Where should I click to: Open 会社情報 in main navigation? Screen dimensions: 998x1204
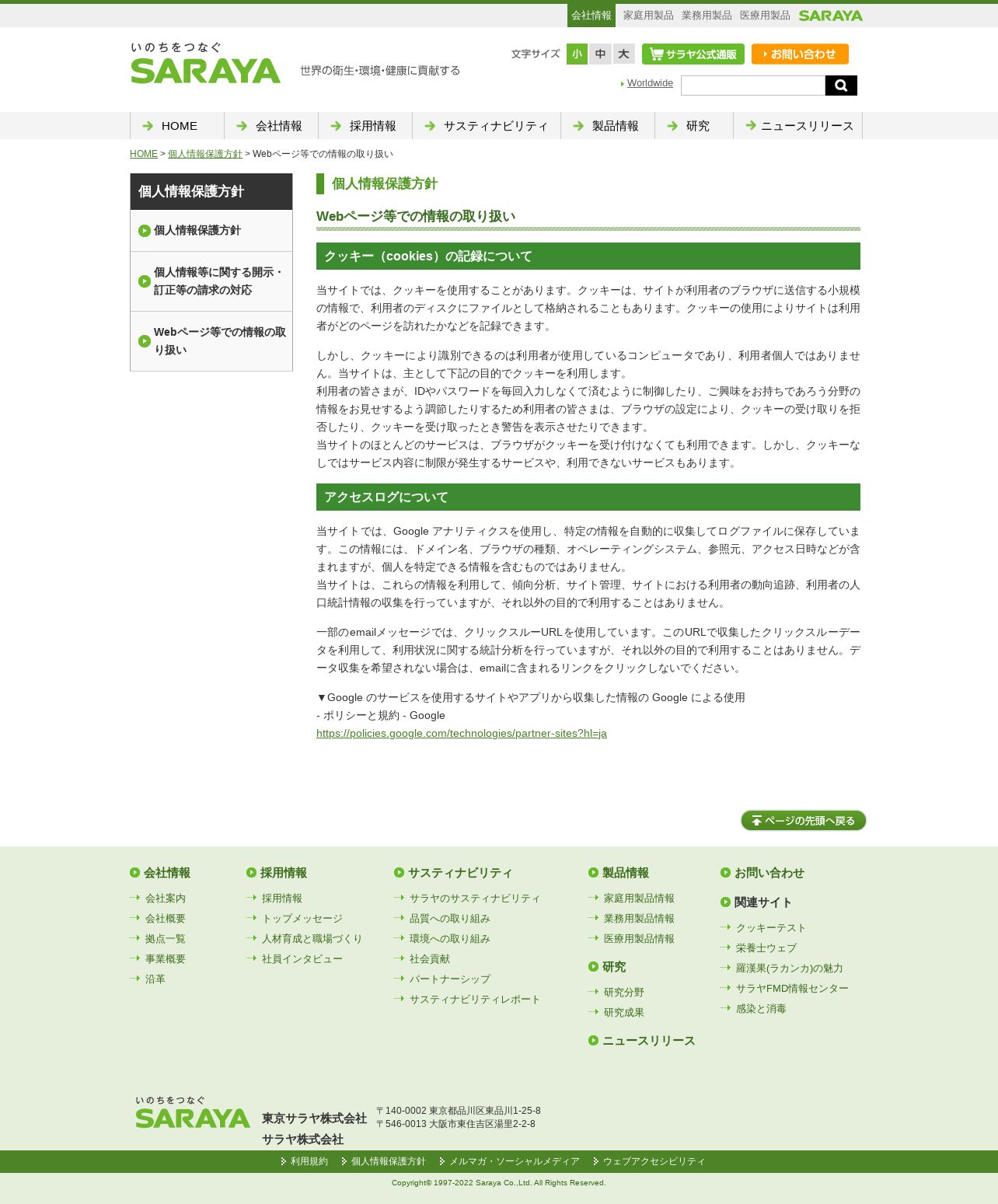tap(271, 126)
